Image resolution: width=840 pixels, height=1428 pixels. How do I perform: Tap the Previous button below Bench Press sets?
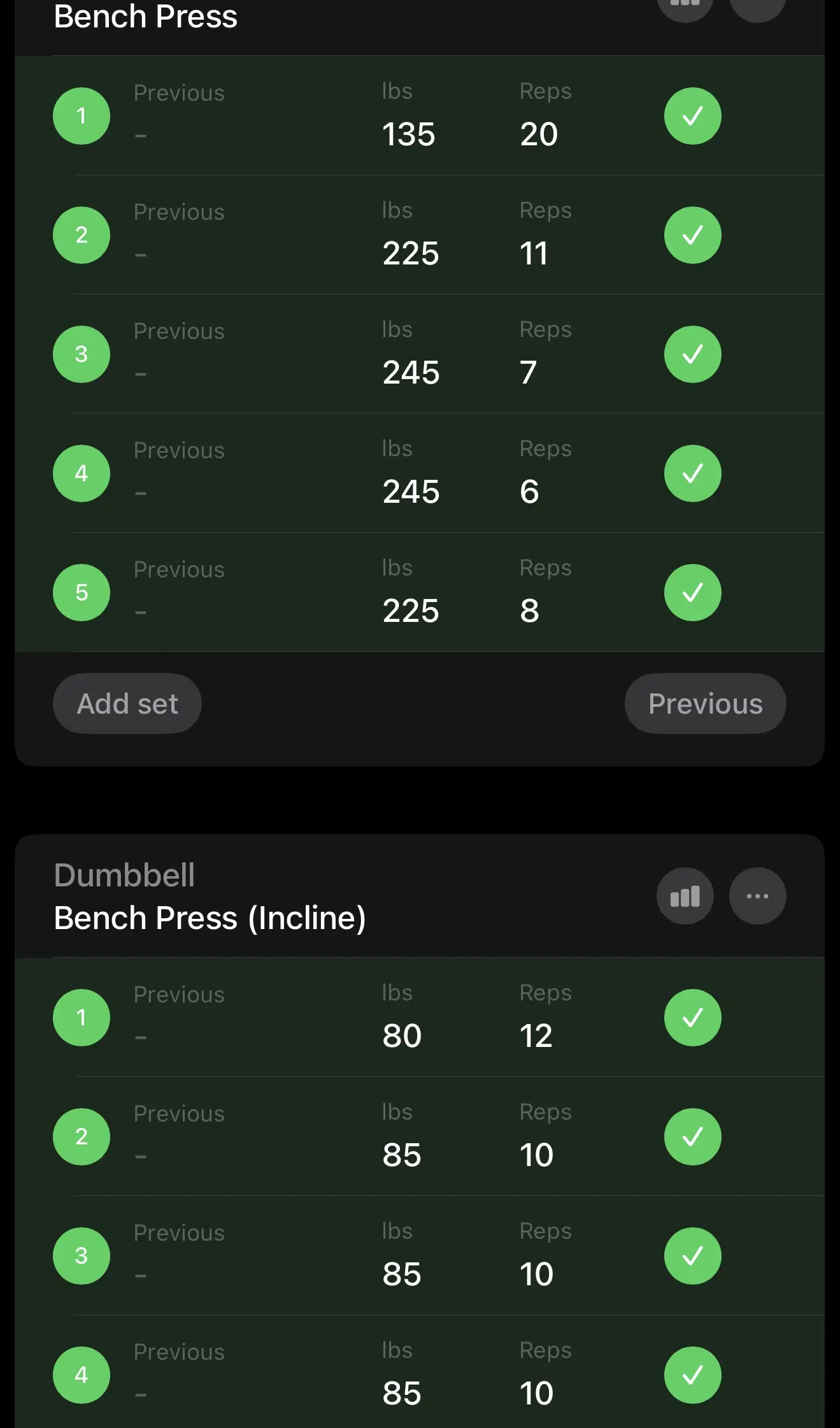coord(705,703)
